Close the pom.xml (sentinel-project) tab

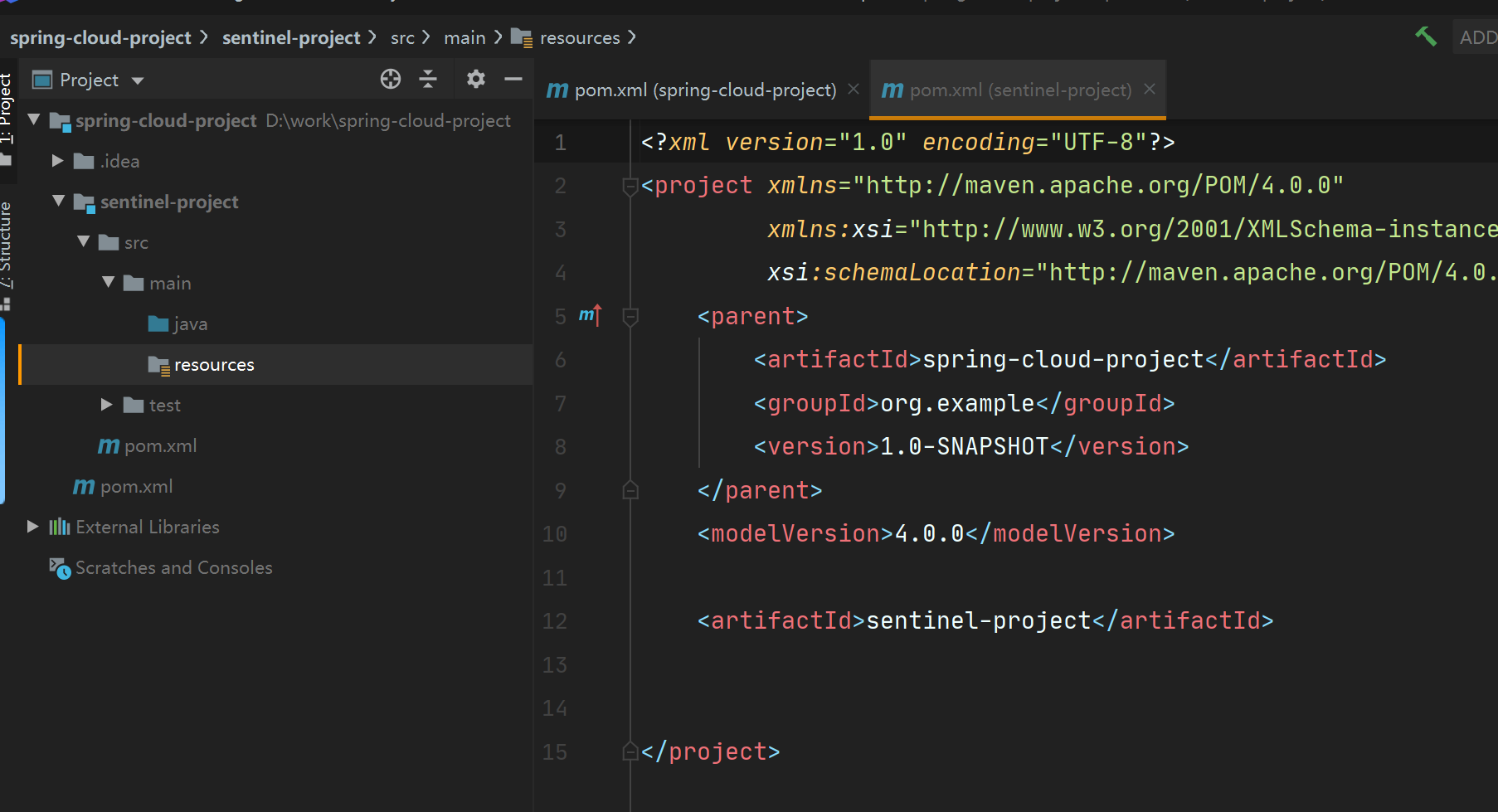click(1149, 90)
